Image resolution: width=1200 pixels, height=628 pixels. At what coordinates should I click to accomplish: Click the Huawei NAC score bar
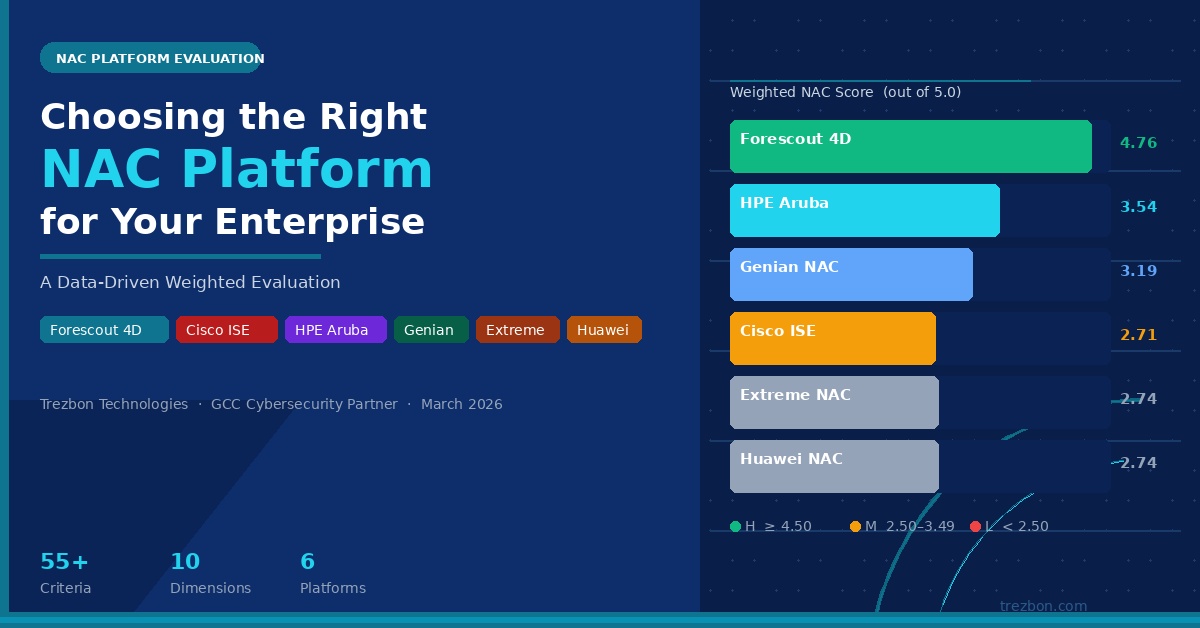(834, 466)
